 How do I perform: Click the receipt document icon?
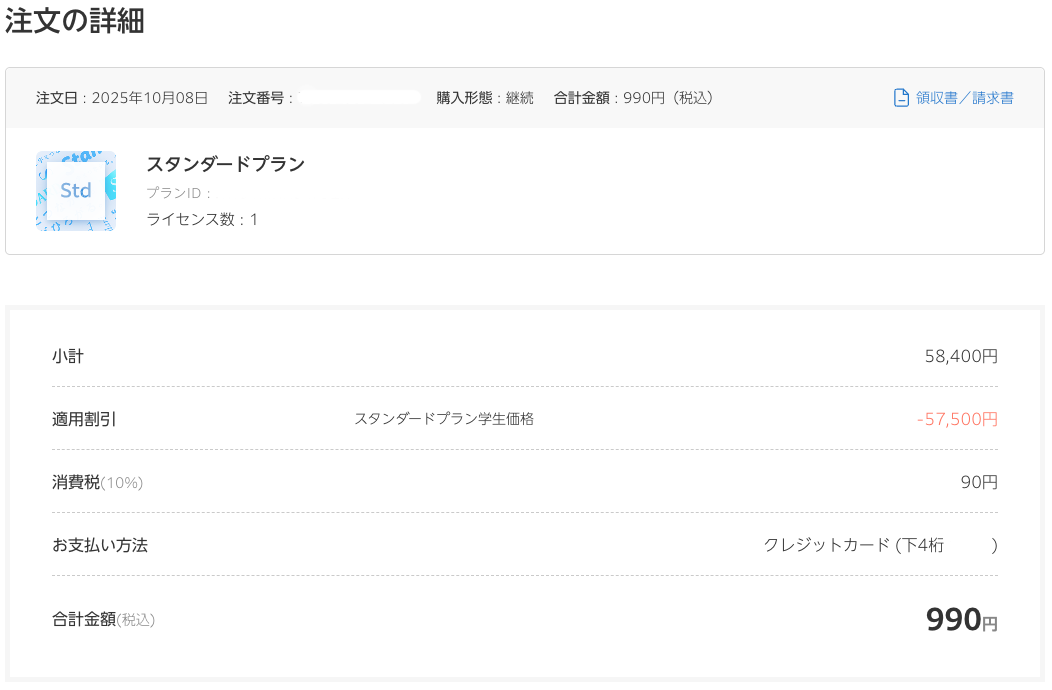pyautogui.click(x=901, y=98)
